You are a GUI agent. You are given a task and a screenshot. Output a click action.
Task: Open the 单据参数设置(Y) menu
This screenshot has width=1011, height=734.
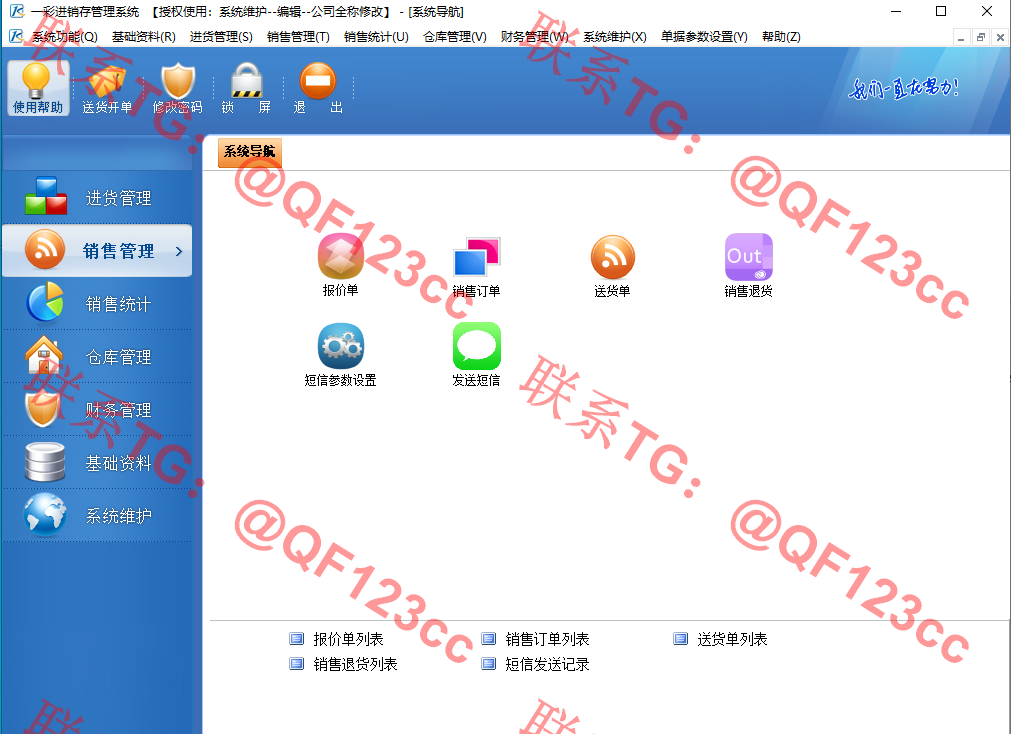coord(704,37)
